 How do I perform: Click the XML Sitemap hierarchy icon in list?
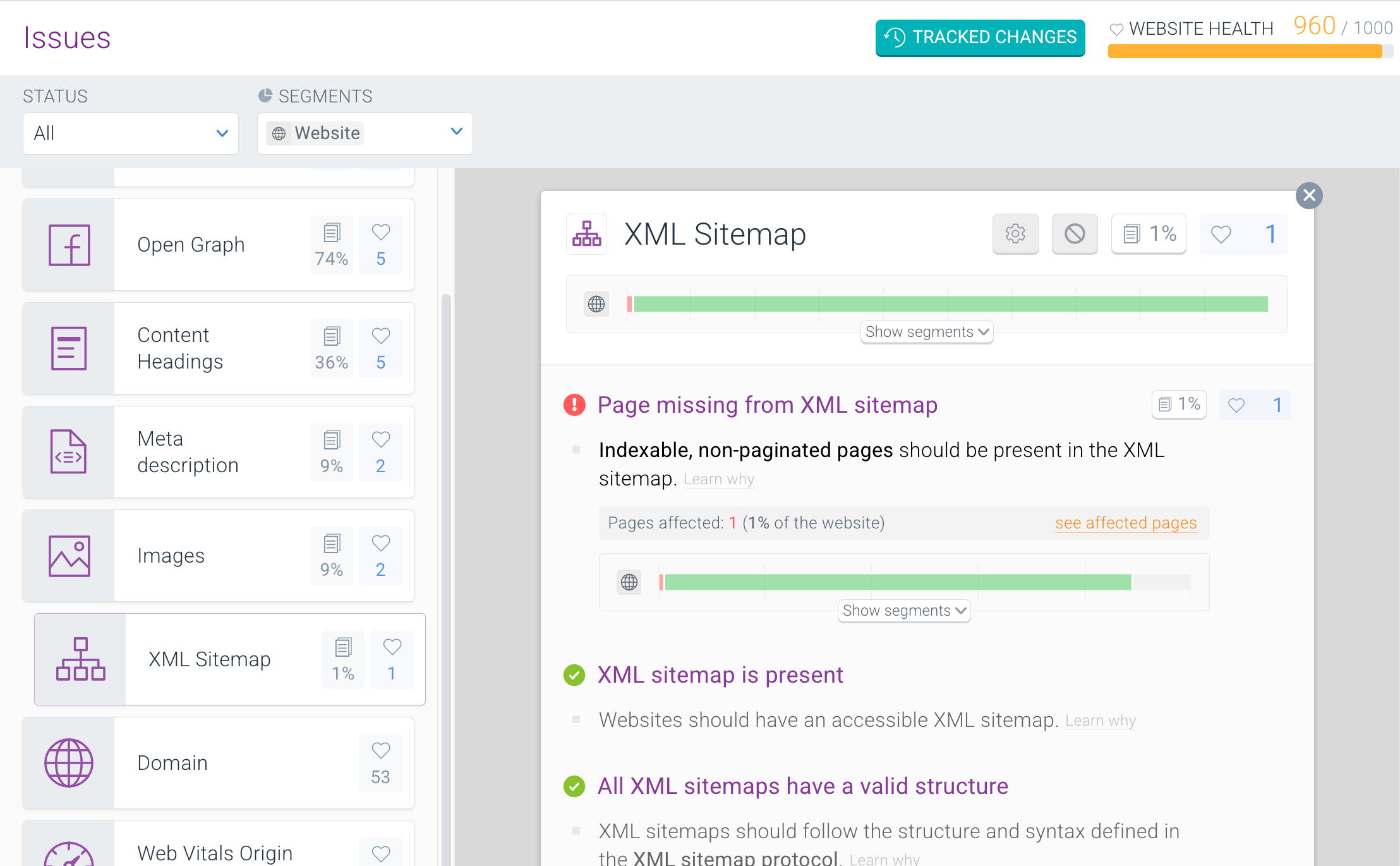click(x=80, y=659)
